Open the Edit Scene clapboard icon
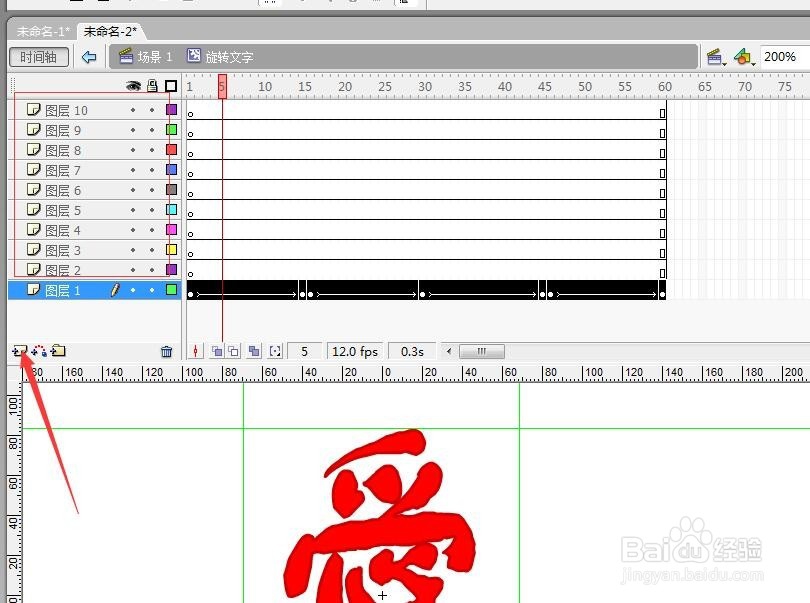The height and width of the screenshot is (603, 810). (x=714, y=56)
